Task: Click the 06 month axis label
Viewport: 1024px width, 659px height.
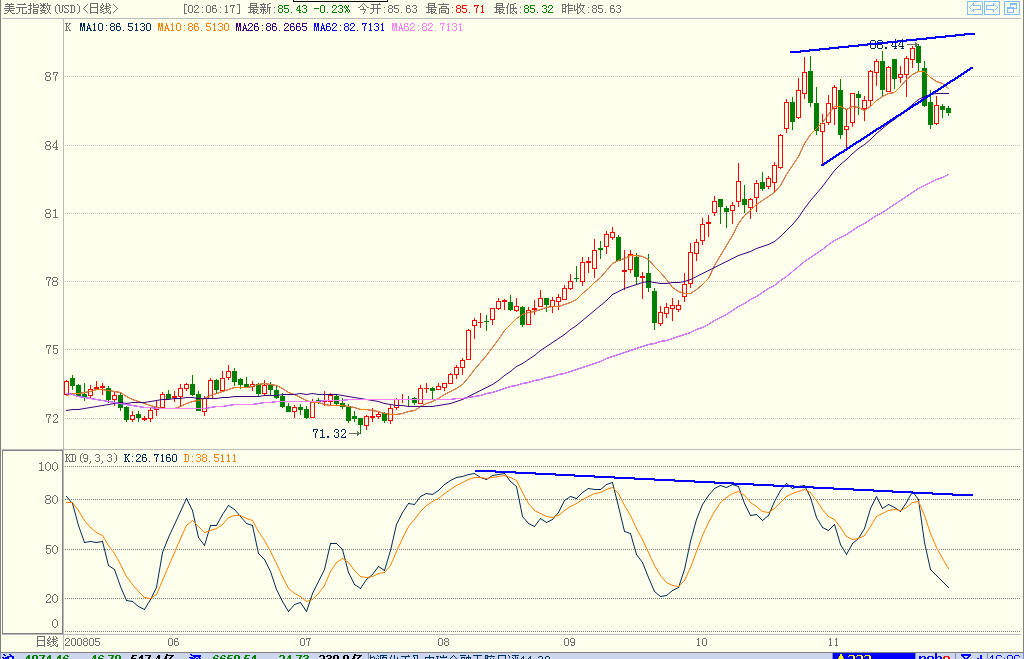Action: point(173,642)
